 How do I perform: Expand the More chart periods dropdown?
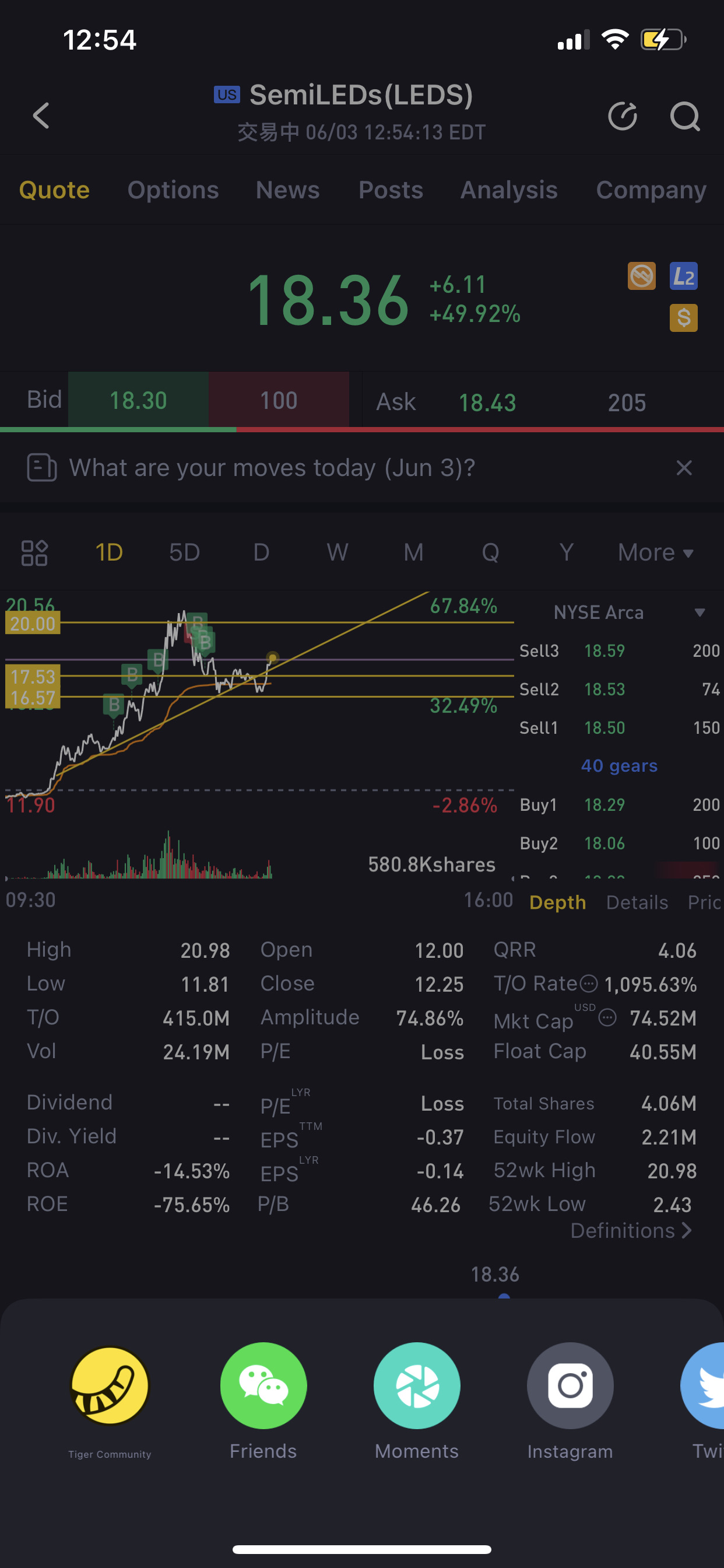coord(655,552)
